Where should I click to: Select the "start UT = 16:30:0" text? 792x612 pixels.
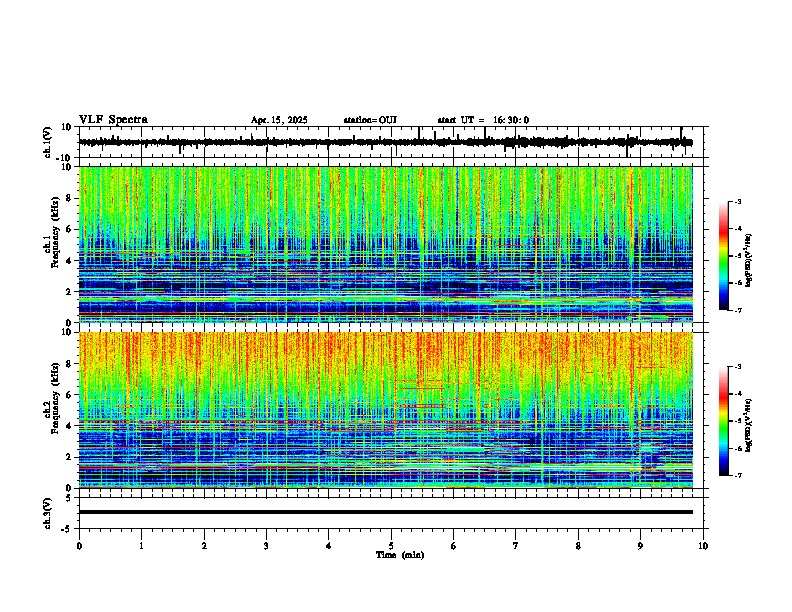[x=483, y=120]
